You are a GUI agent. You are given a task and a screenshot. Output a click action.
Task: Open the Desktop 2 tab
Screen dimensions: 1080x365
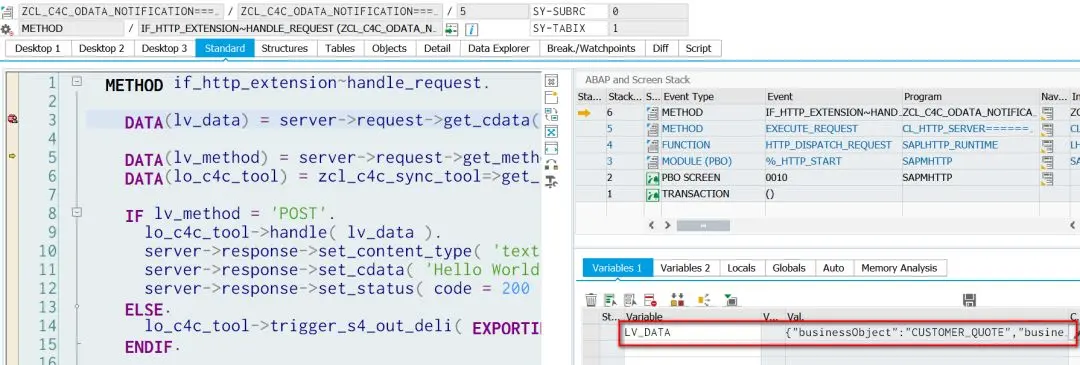[x=102, y=48]
